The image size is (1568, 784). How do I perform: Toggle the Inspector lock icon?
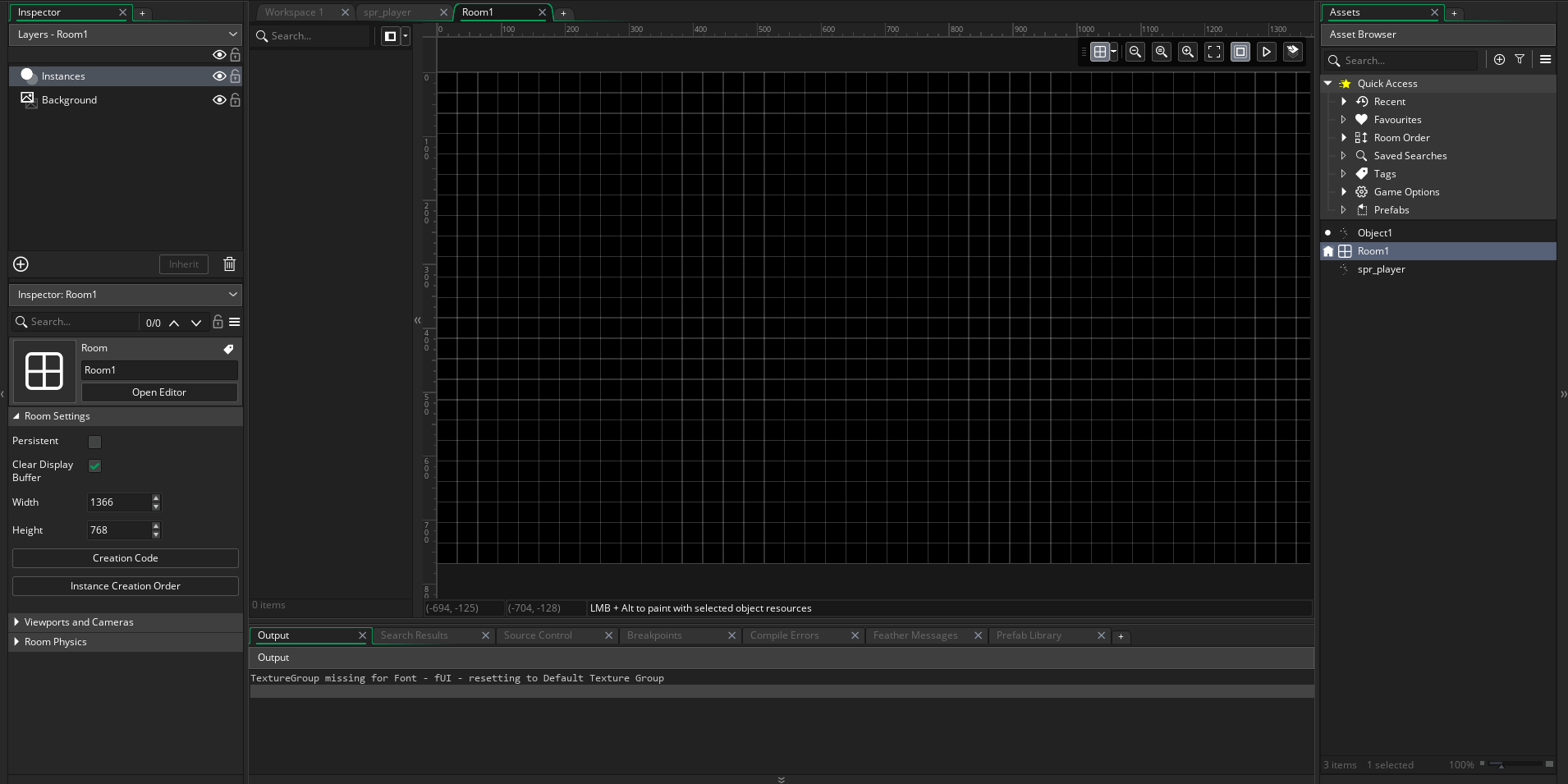218,322
